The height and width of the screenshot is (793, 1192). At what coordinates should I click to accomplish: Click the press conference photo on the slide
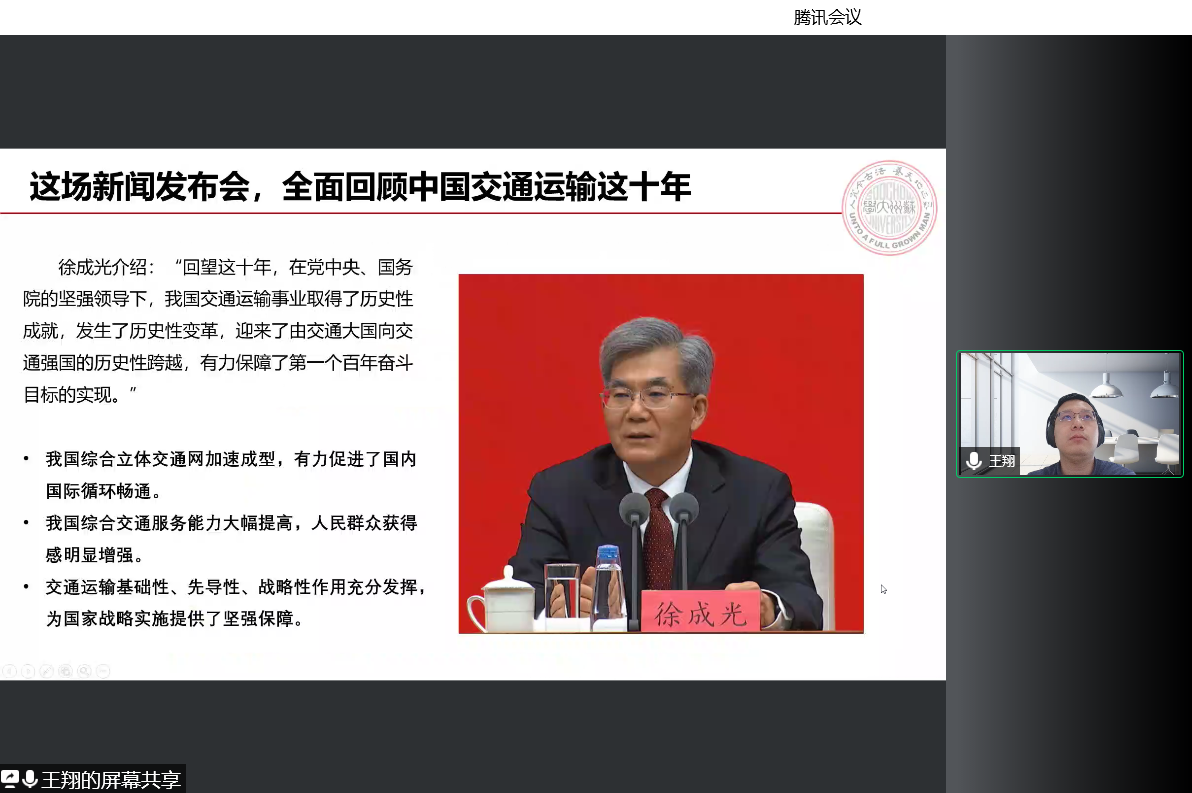click(660, 452)
